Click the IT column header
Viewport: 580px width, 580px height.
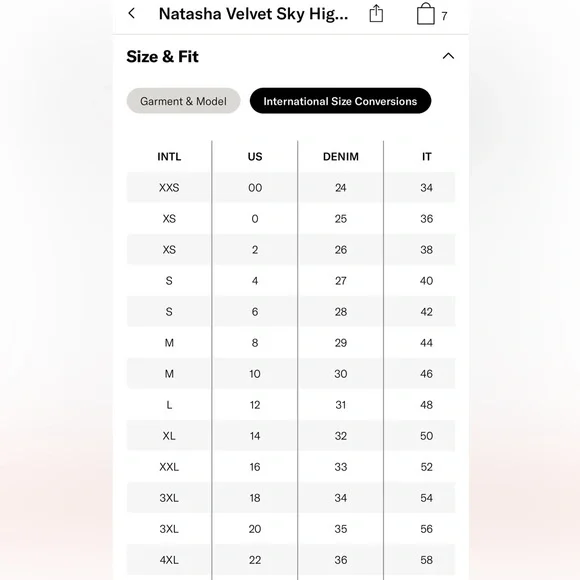point(426,156)
